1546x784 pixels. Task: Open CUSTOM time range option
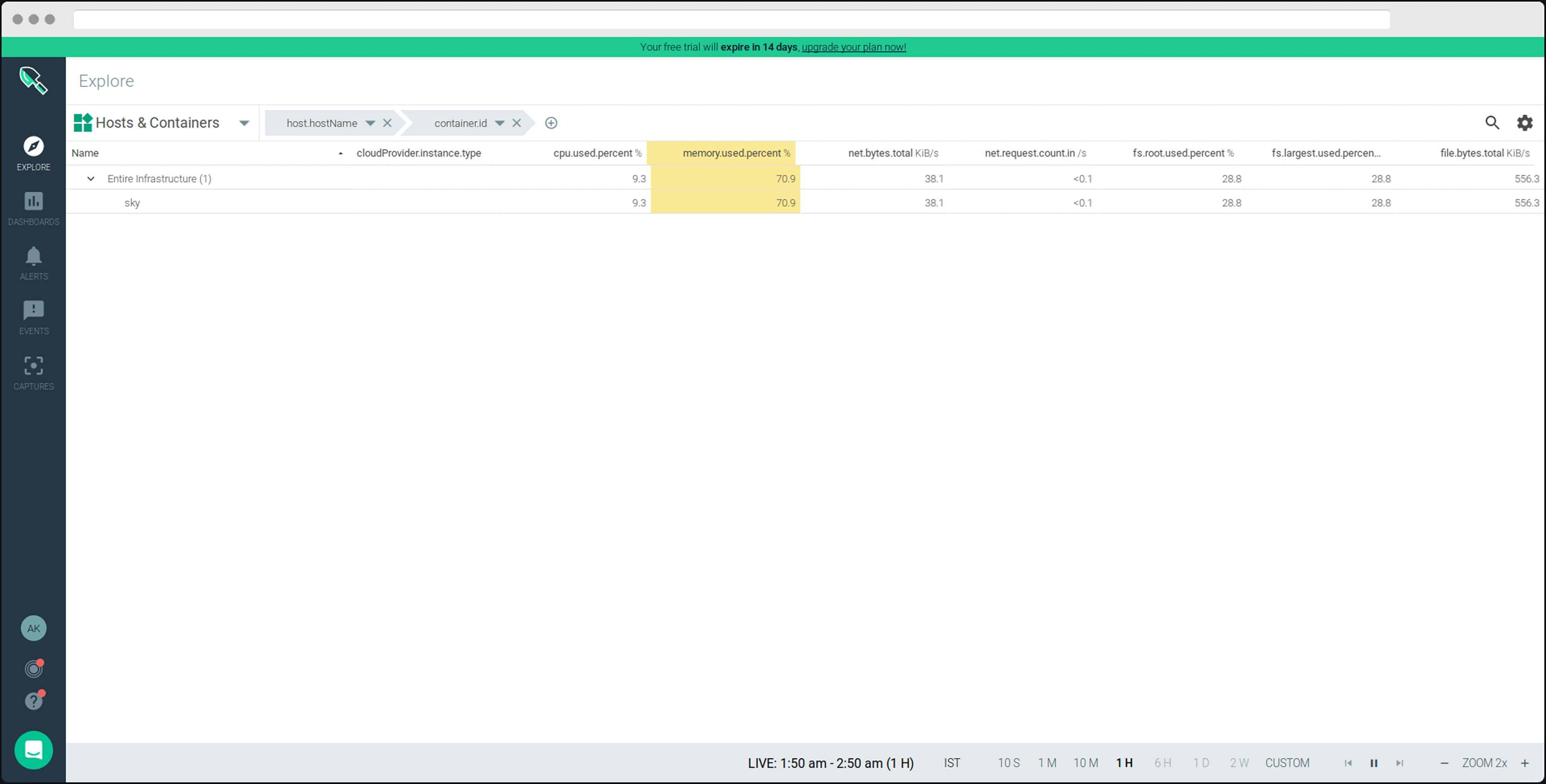pyautogui.click(x=1287, y=763)
